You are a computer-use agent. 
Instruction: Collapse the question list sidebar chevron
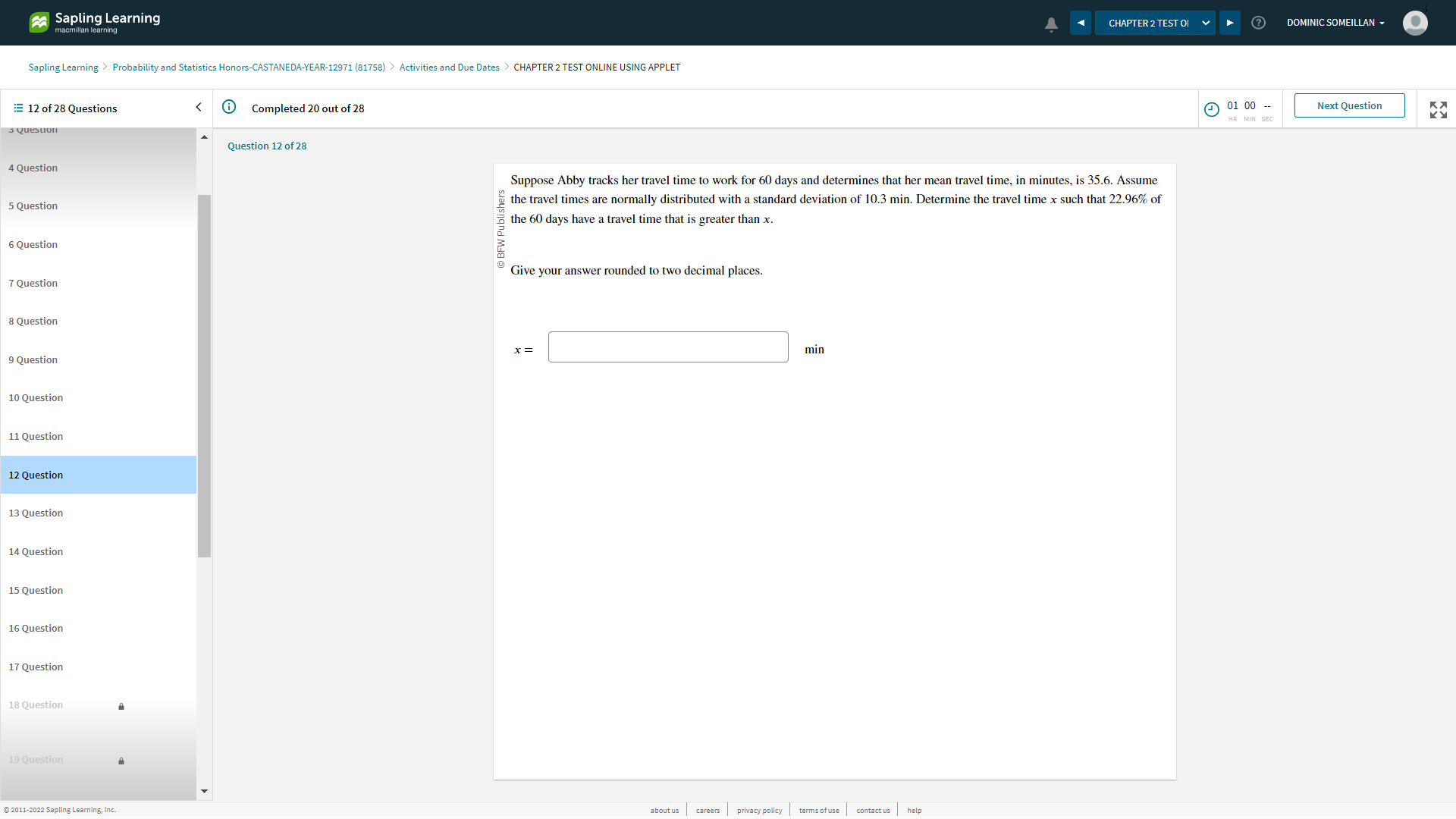pos(199,108)
